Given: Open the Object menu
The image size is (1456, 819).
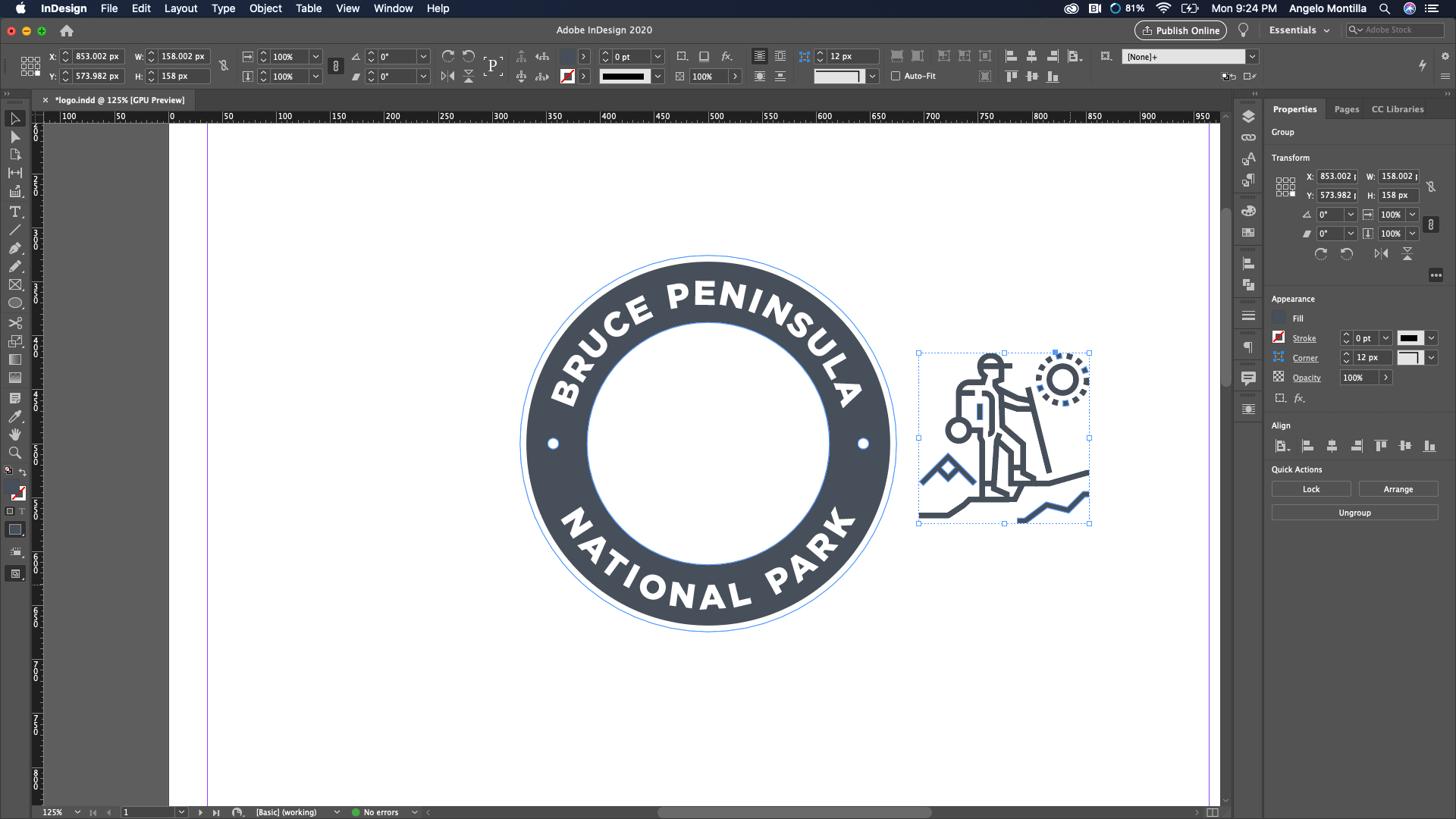Looking at the screenshot, I should pyautogui.click(x=265, y=8).
